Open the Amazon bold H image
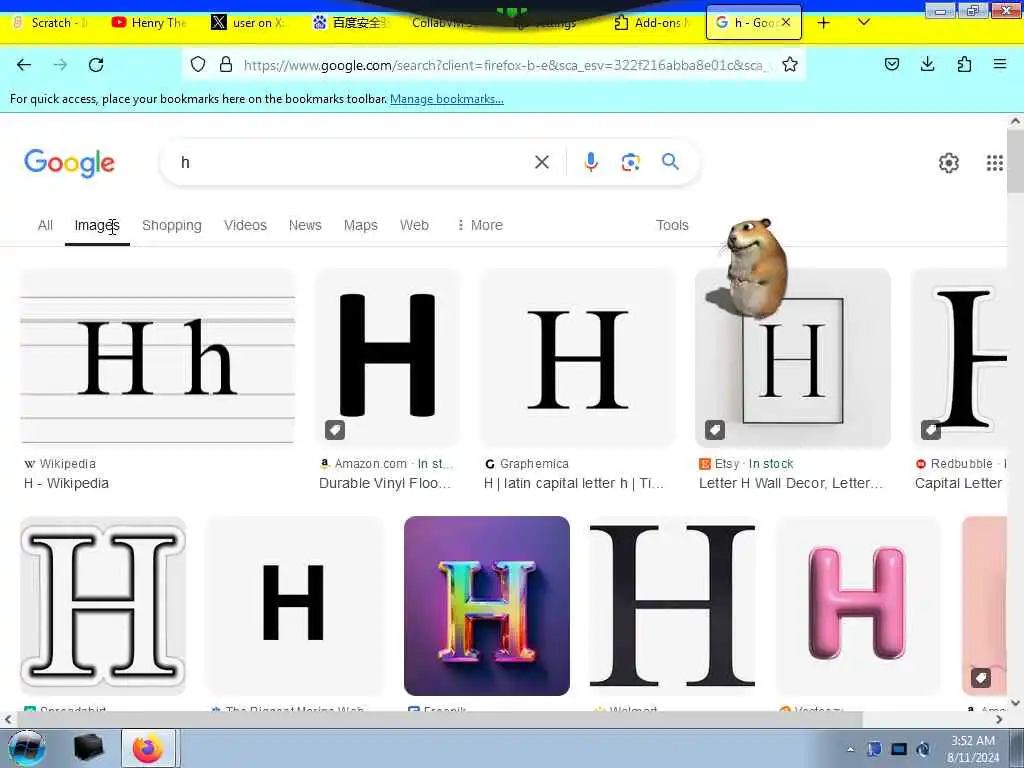 387,357
